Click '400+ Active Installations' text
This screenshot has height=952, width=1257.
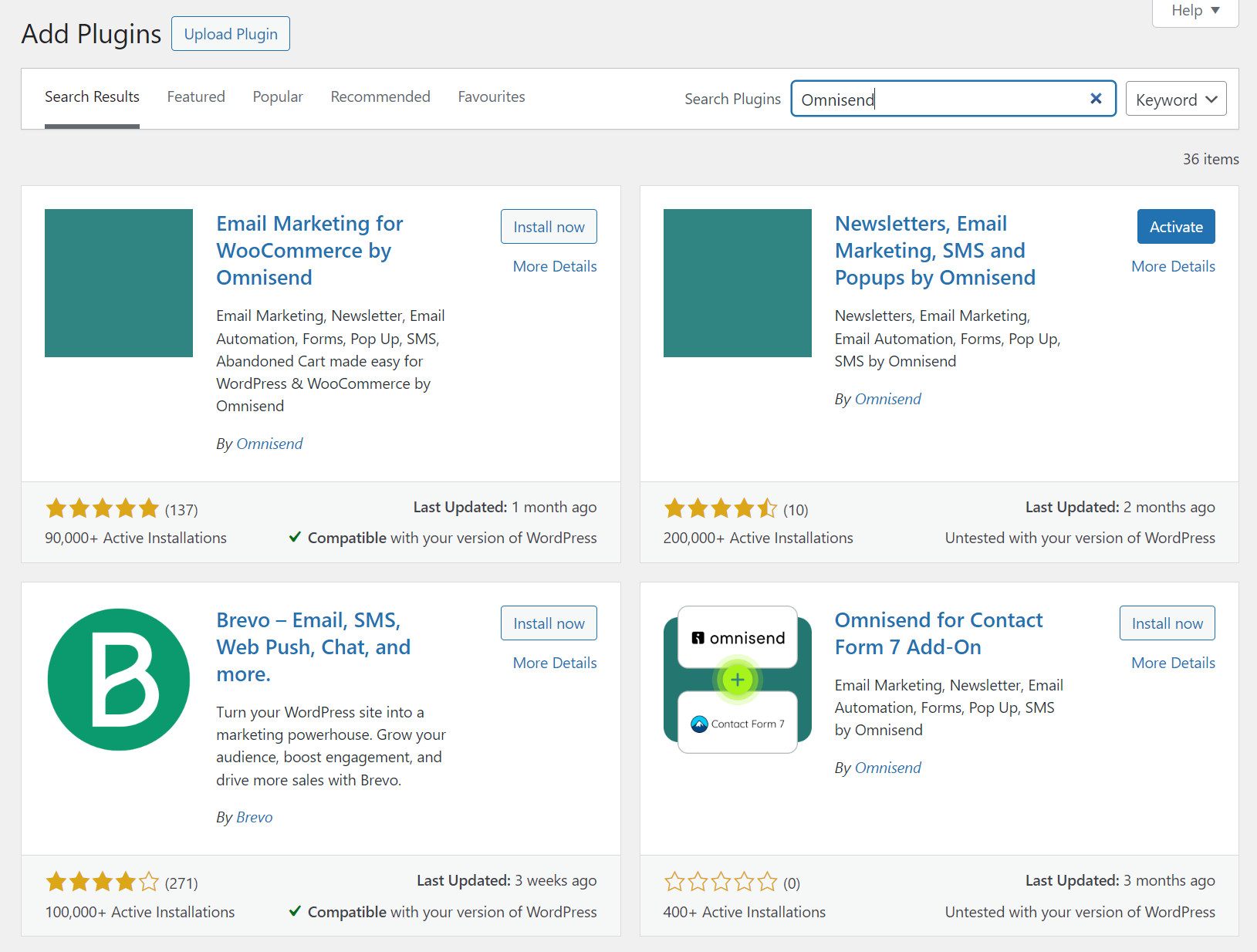click(745, 912)
